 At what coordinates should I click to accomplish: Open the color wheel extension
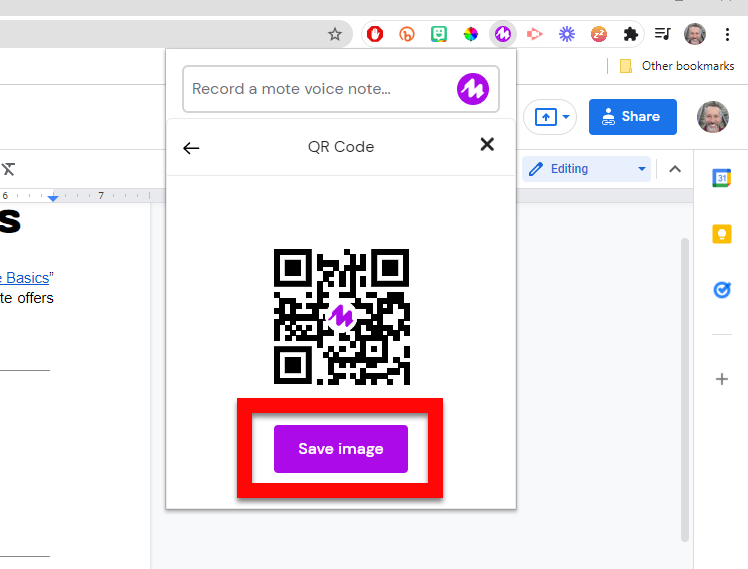pyautogui.click(x=471, y=34)
